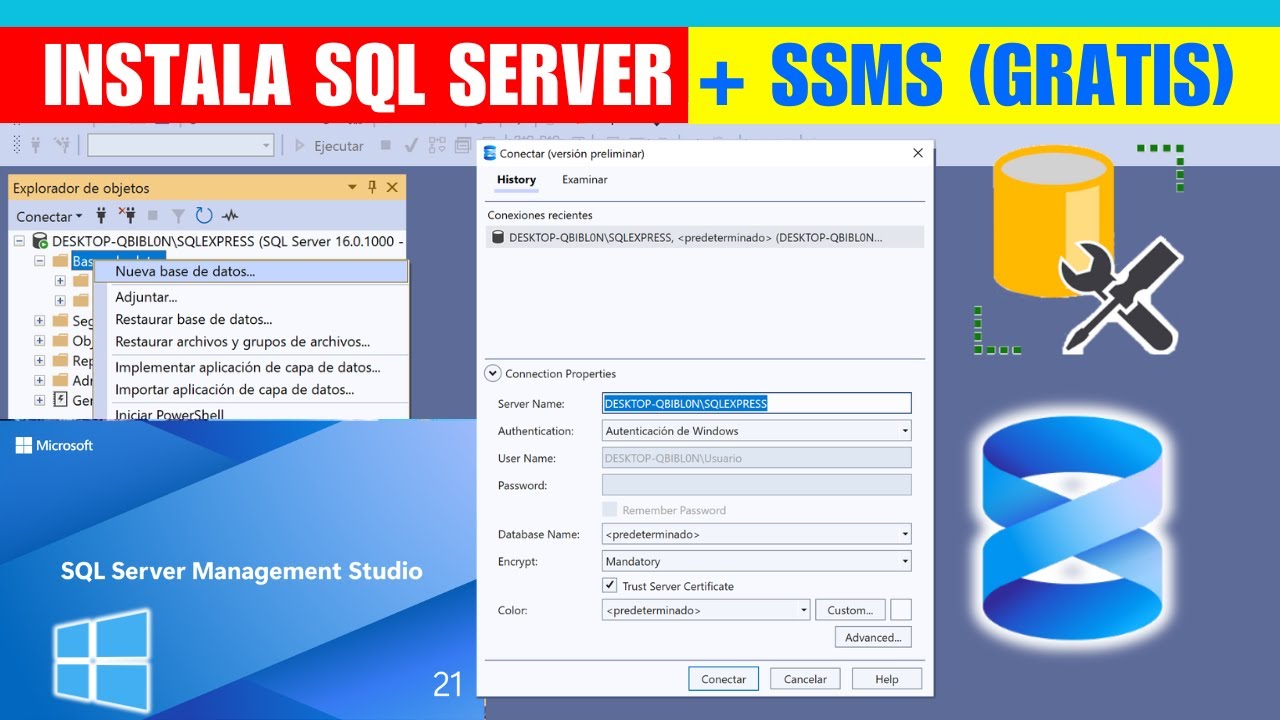This screenshot has width=1280, height=720.
Task: Expand the Adm... folder node
Action: [40, 380]
